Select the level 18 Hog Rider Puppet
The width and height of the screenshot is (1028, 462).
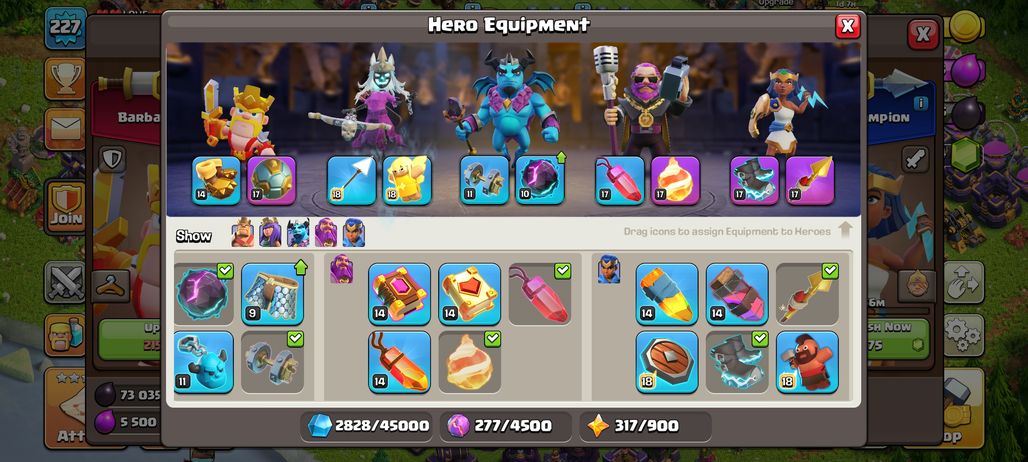[x=807, y=362]
